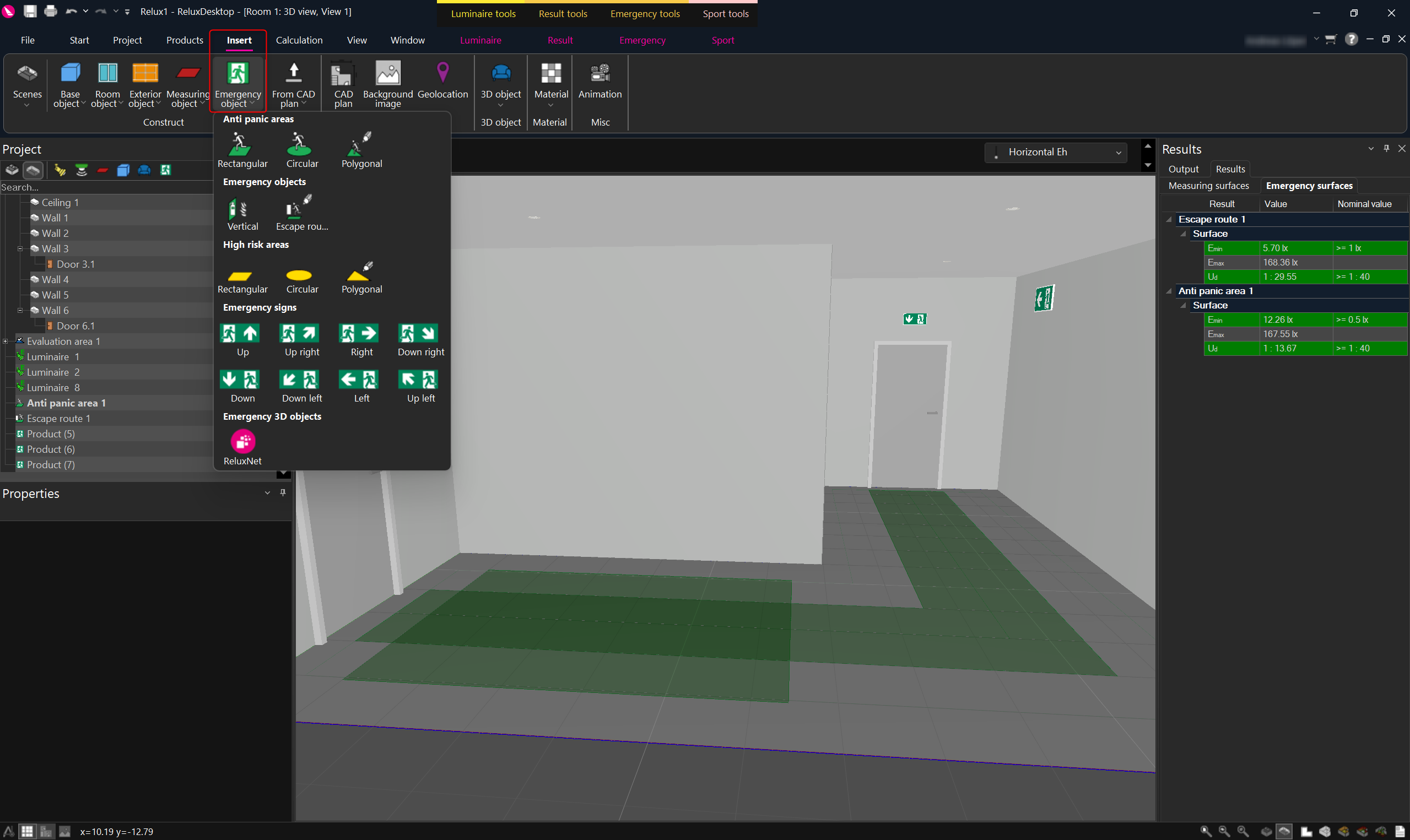The height and width of the screenshot is (840, 1410).
Task: Collapse the Anti panic area 1 results group
Action: pos(1169,291)
